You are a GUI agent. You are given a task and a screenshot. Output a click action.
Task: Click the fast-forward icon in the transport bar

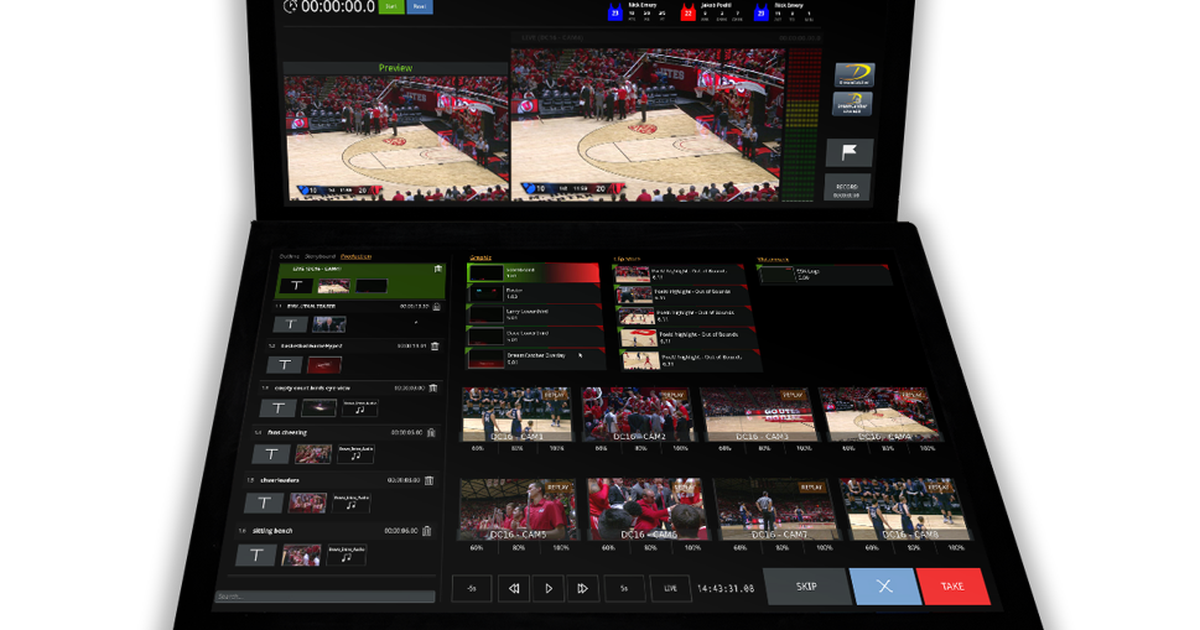583,588
